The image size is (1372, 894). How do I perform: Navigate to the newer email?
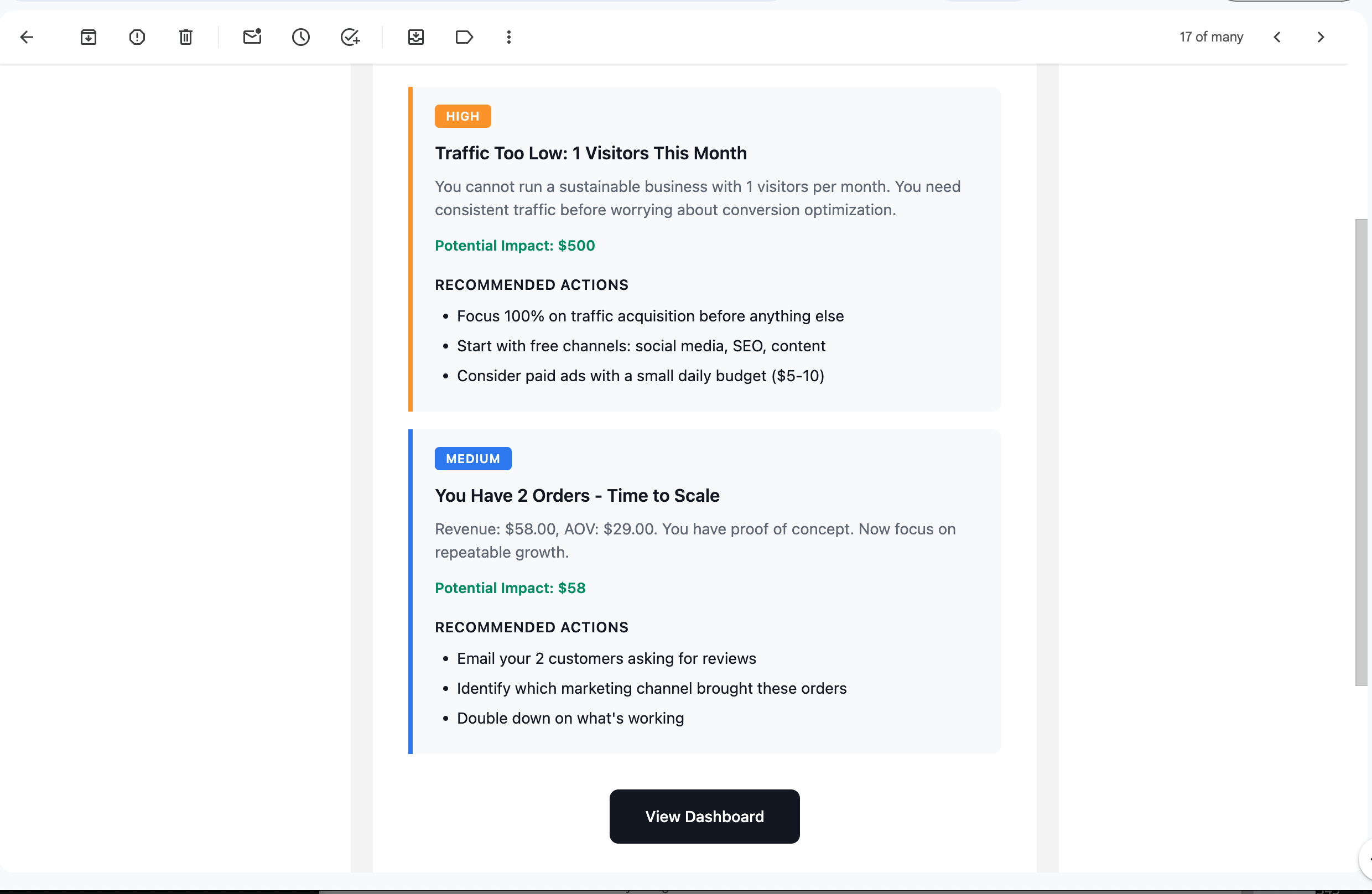(1277, 37)
